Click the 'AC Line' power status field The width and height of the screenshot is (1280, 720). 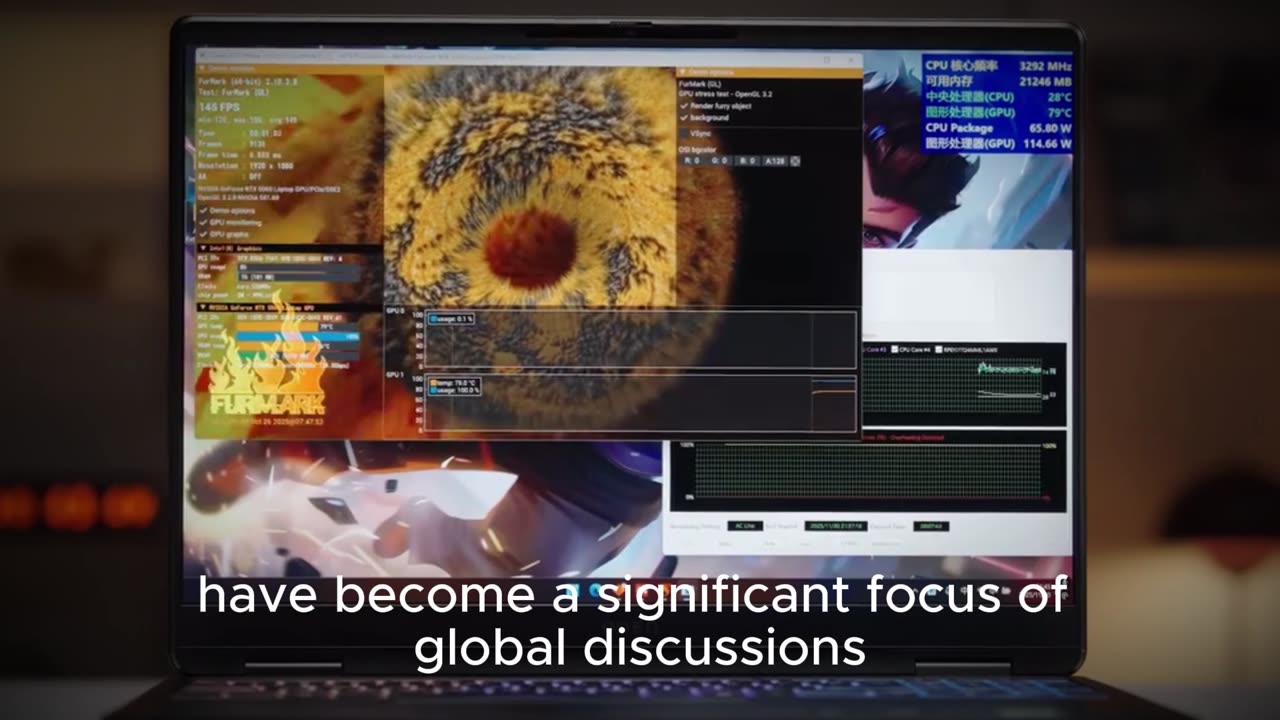745,526
